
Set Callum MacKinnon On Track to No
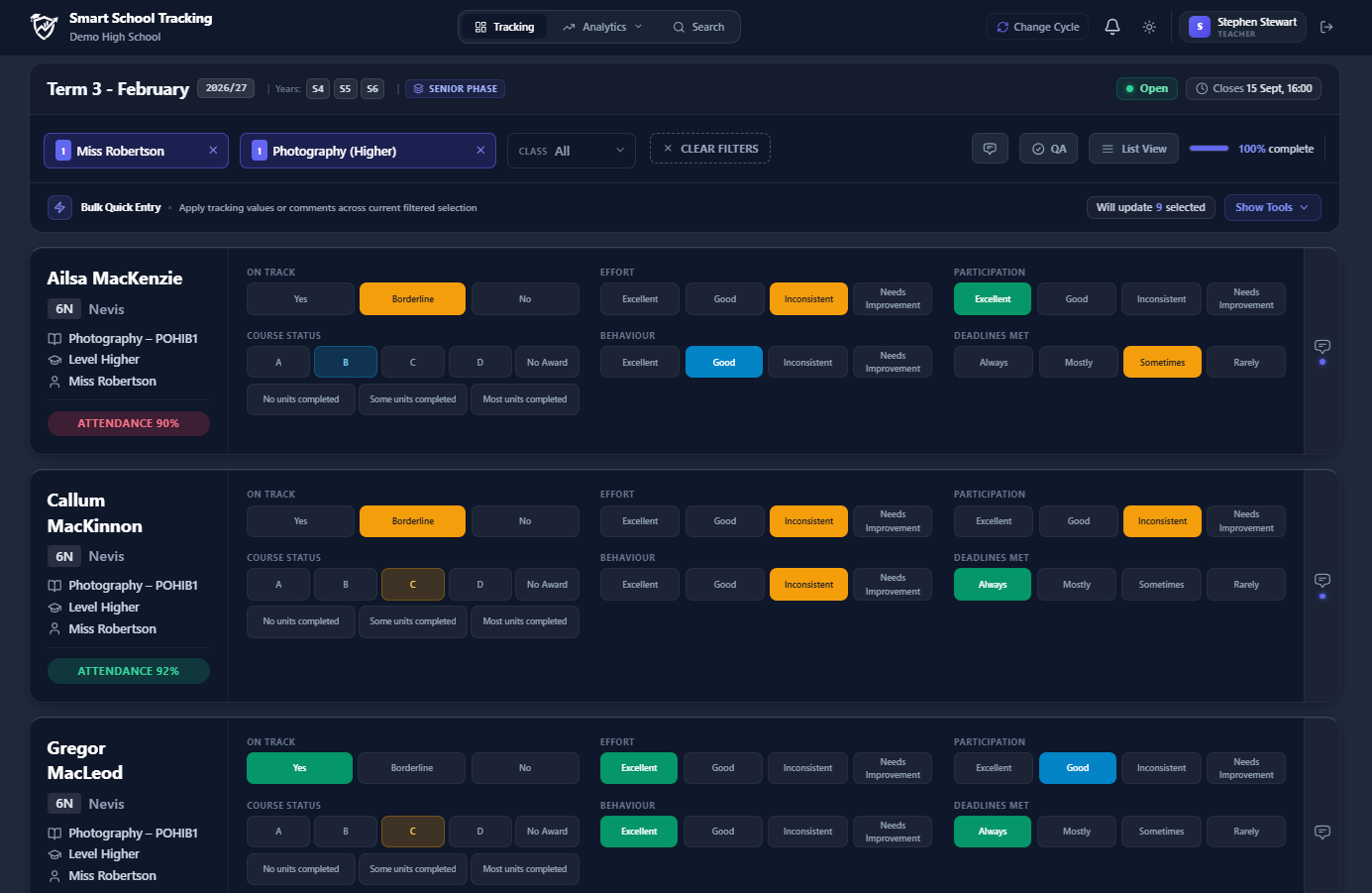(525, 521)
